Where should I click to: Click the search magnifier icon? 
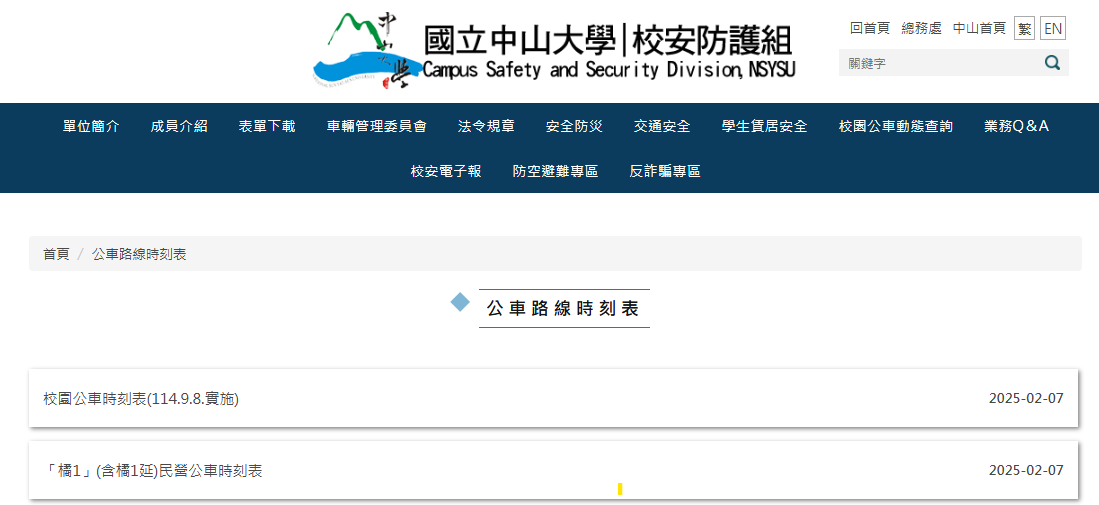click(x=1052, y=63)
